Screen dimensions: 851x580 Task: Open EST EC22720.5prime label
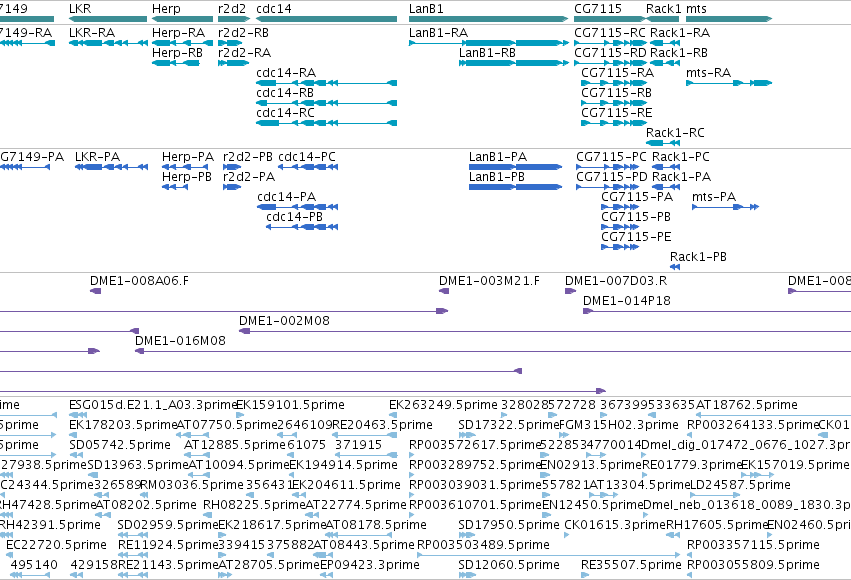[56, 545]
